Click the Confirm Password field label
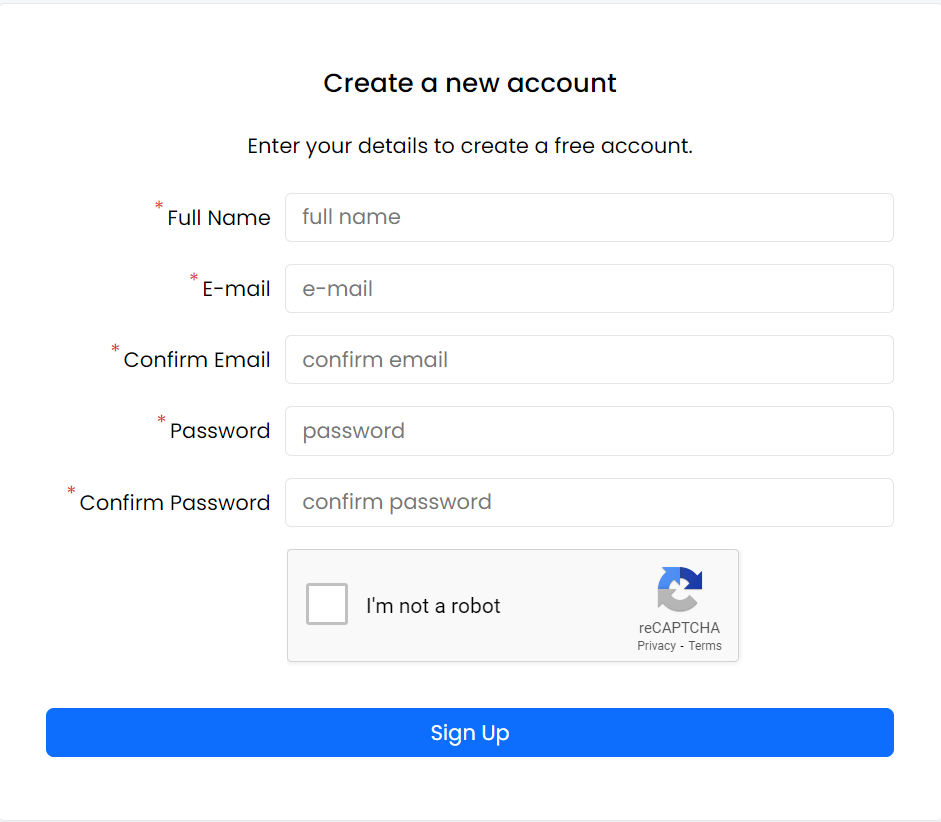The image size is (941, 822). pos(175,502)
